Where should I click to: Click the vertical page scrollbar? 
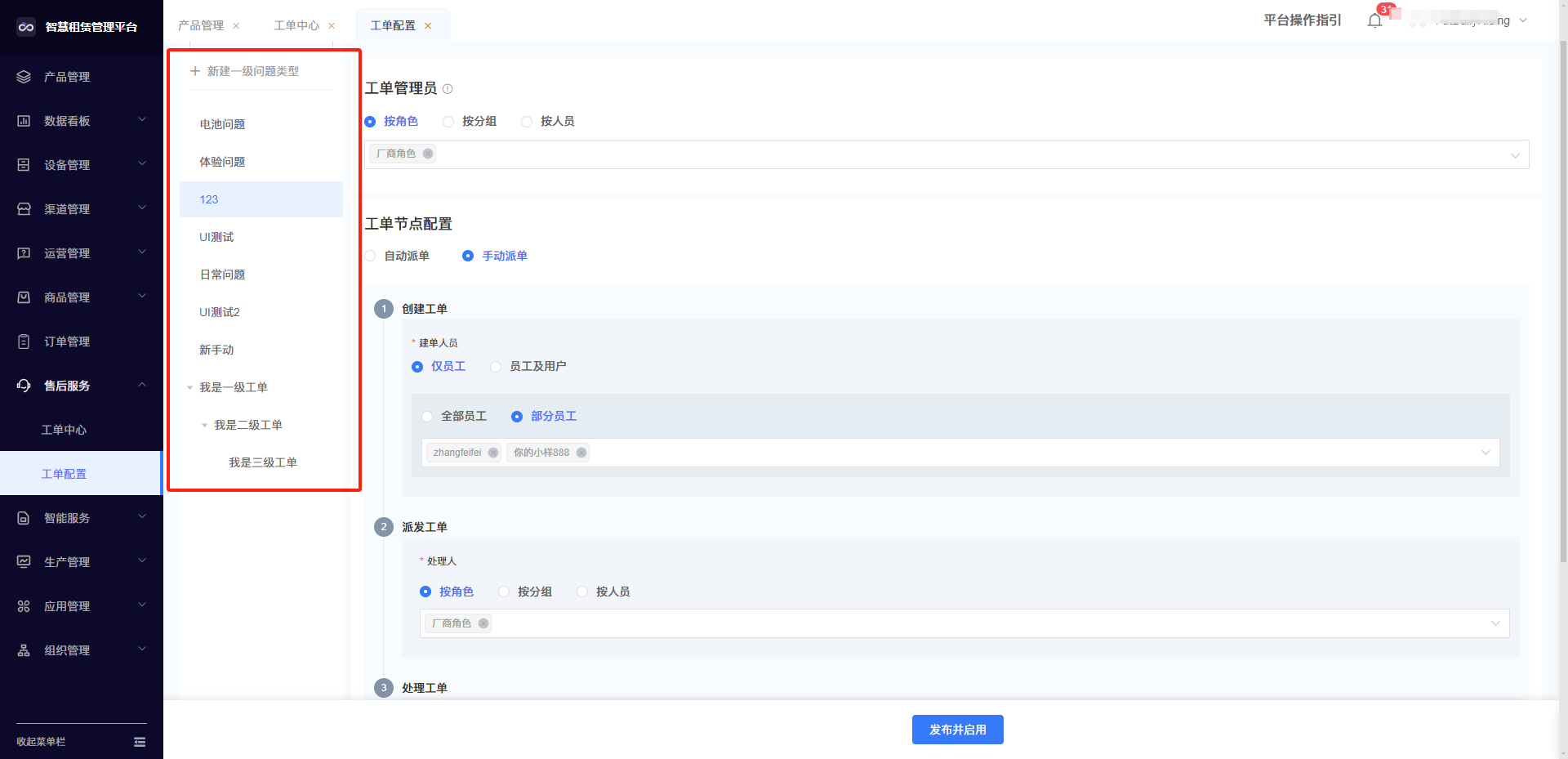click(1562, 327)
